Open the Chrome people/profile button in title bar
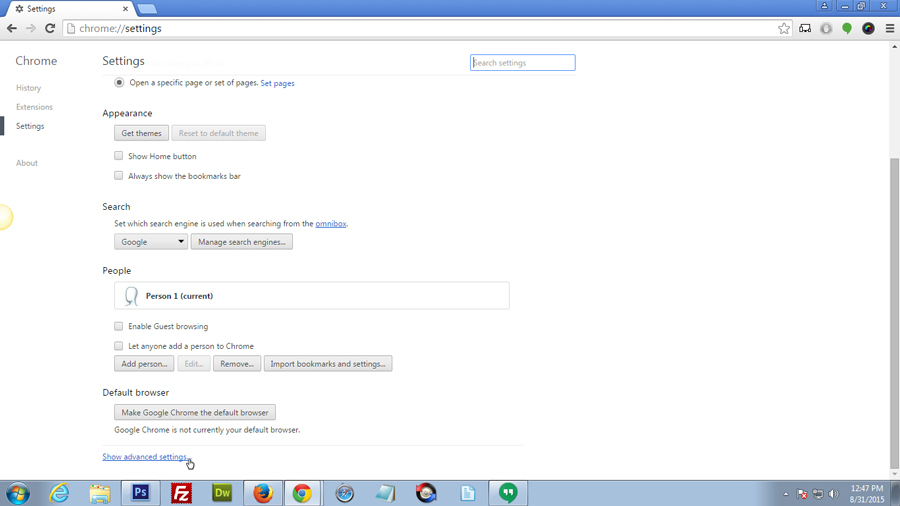The width and height of the screenshot is (900, 506). 824,6
